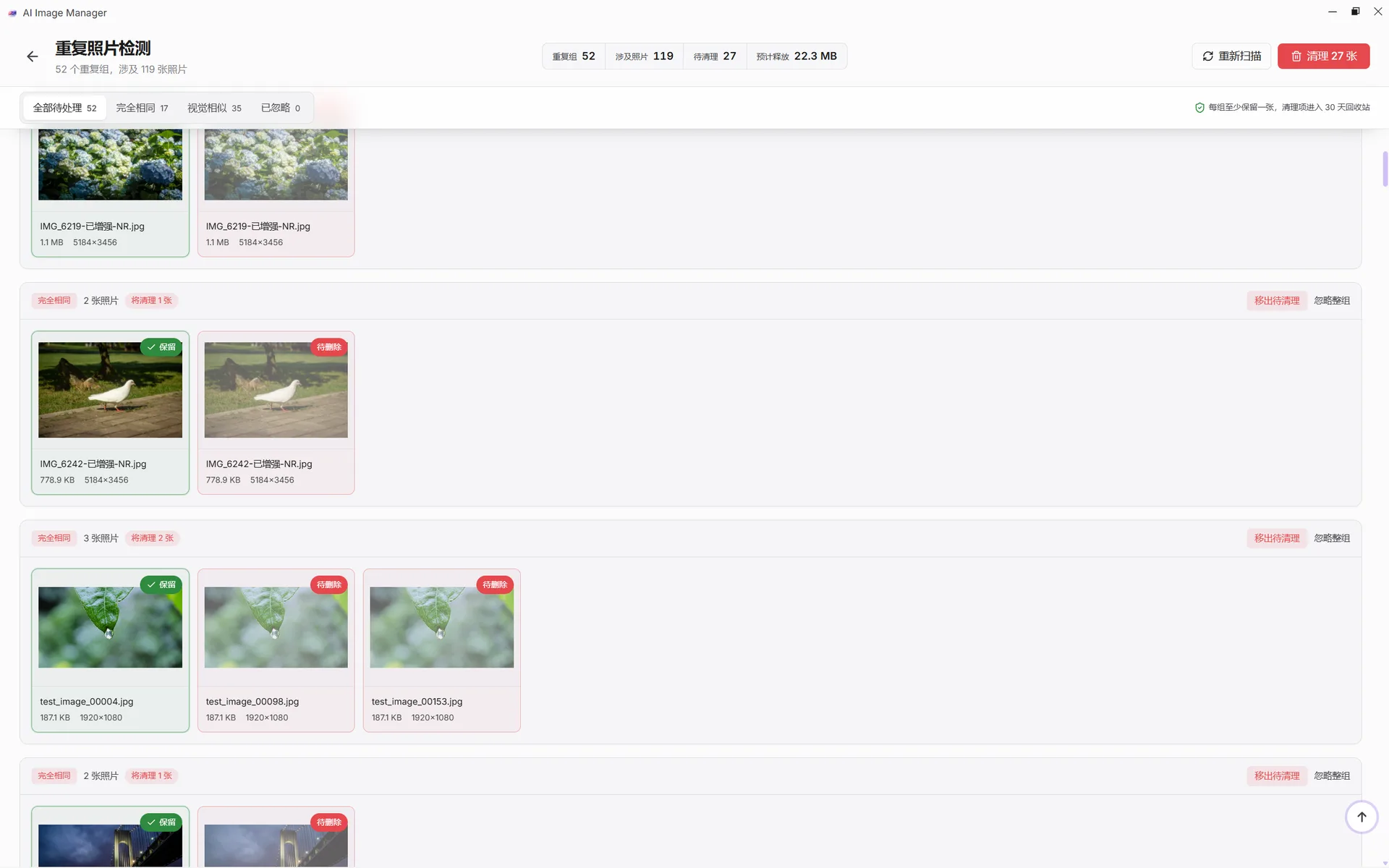This screenshot has width=1389, height=868.
Task: Open the faded bridge photo thumbnail
Action: point(276,846)
